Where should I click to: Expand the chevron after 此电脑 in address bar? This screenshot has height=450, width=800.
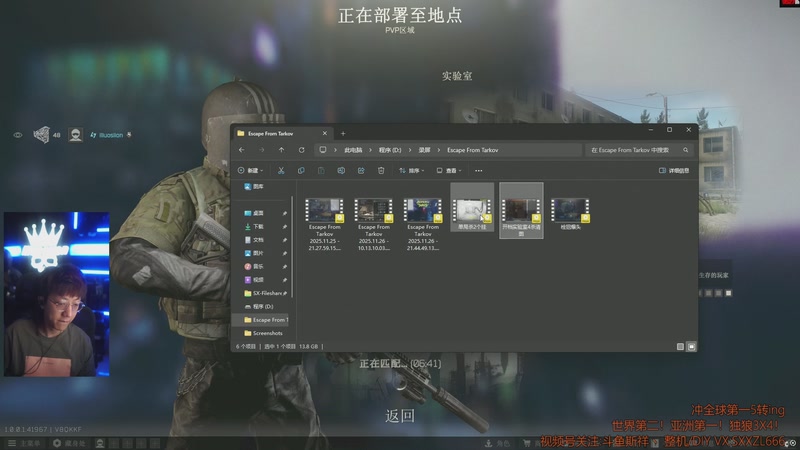click(370, 150)
